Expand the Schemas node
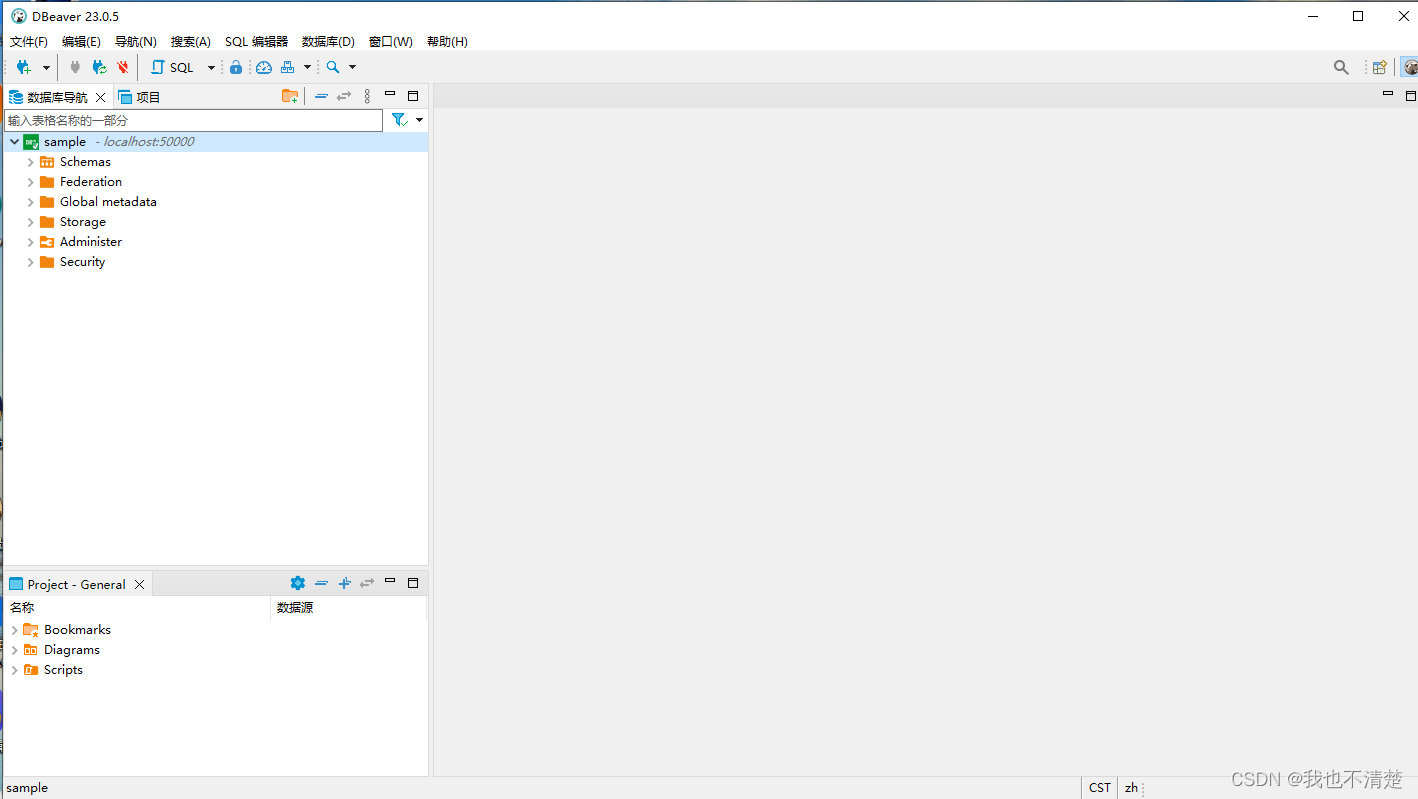 30,162
